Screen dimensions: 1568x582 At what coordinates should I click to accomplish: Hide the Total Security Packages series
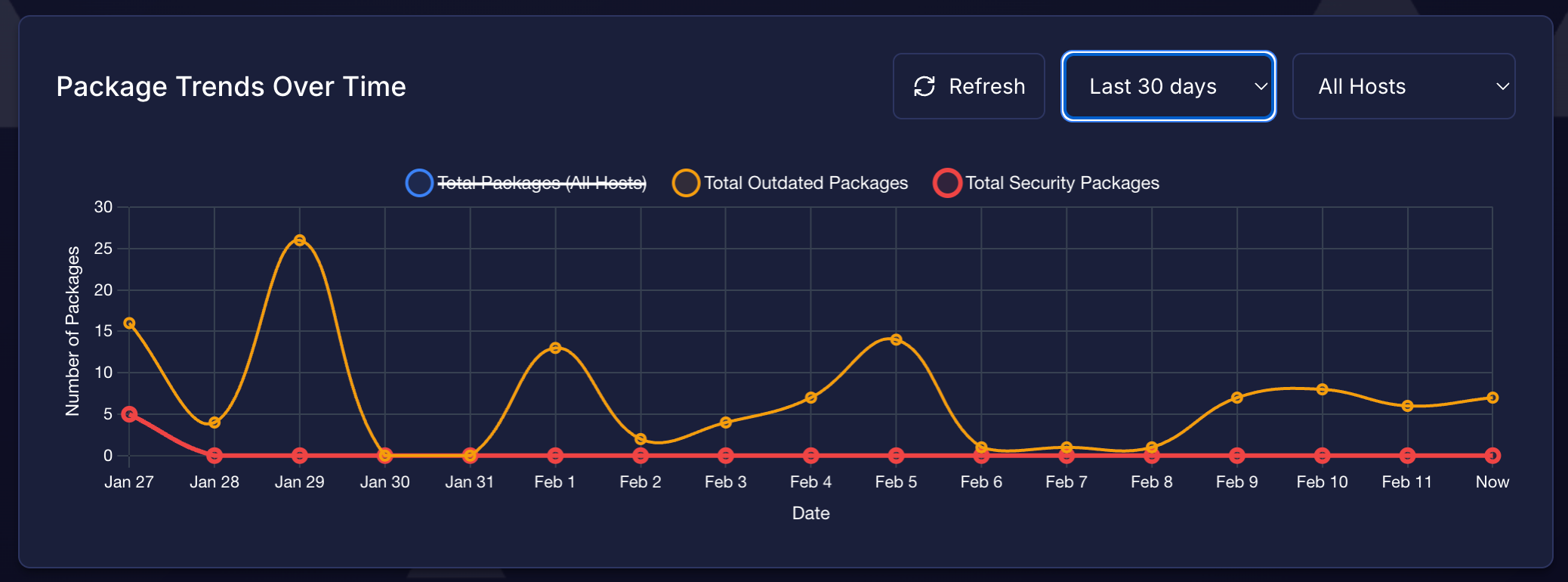coord(1061,183)
